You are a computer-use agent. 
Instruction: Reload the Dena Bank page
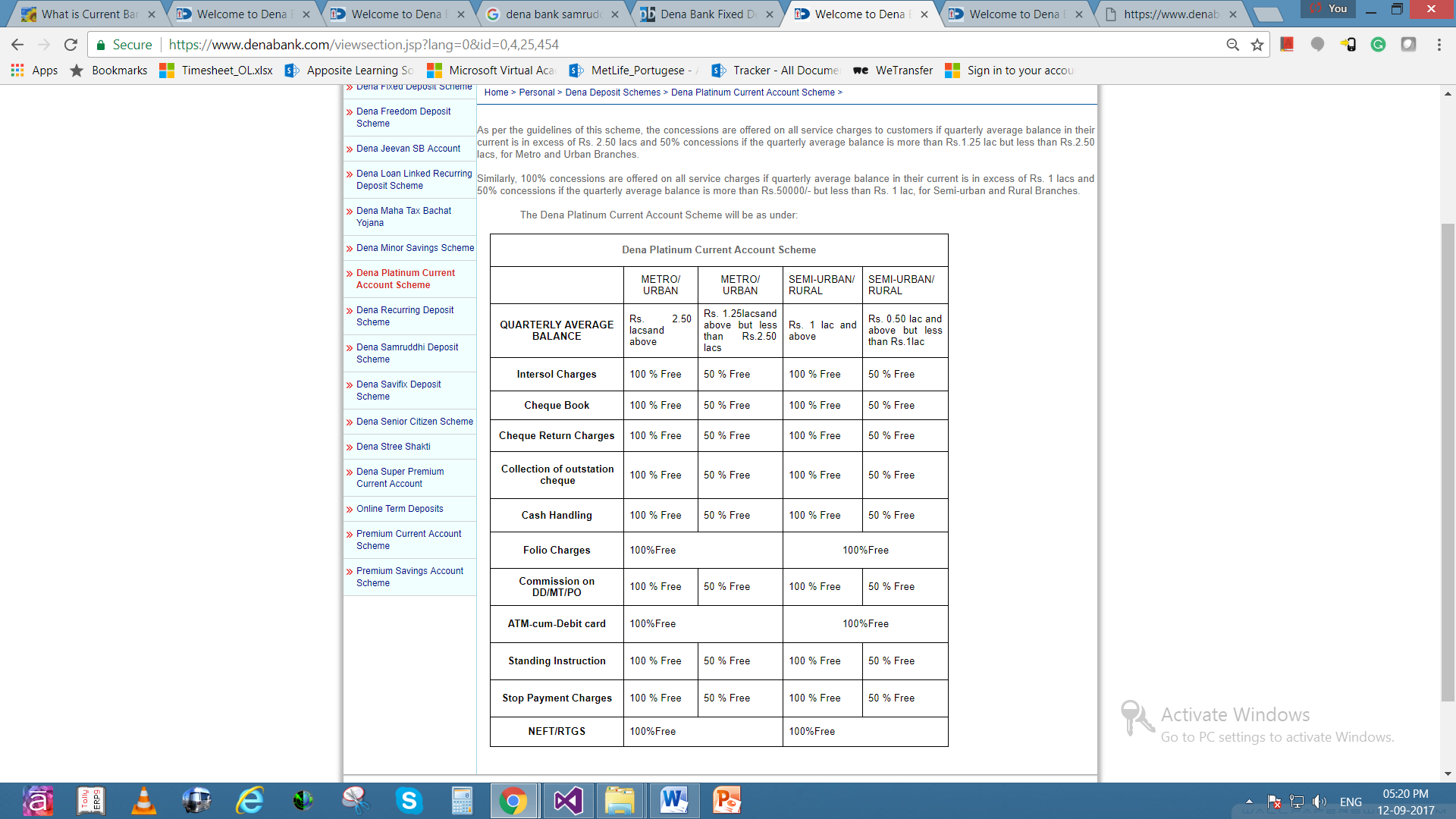[71, 45]
